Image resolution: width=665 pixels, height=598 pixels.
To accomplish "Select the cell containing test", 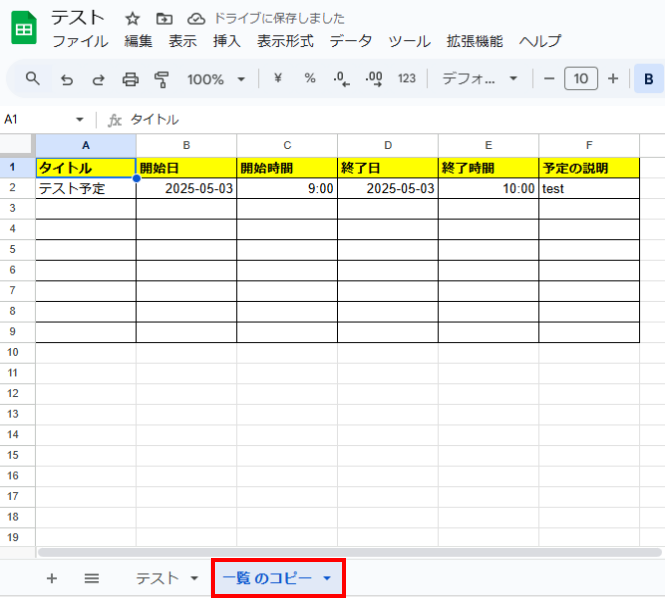I will (x=589, y=188).
